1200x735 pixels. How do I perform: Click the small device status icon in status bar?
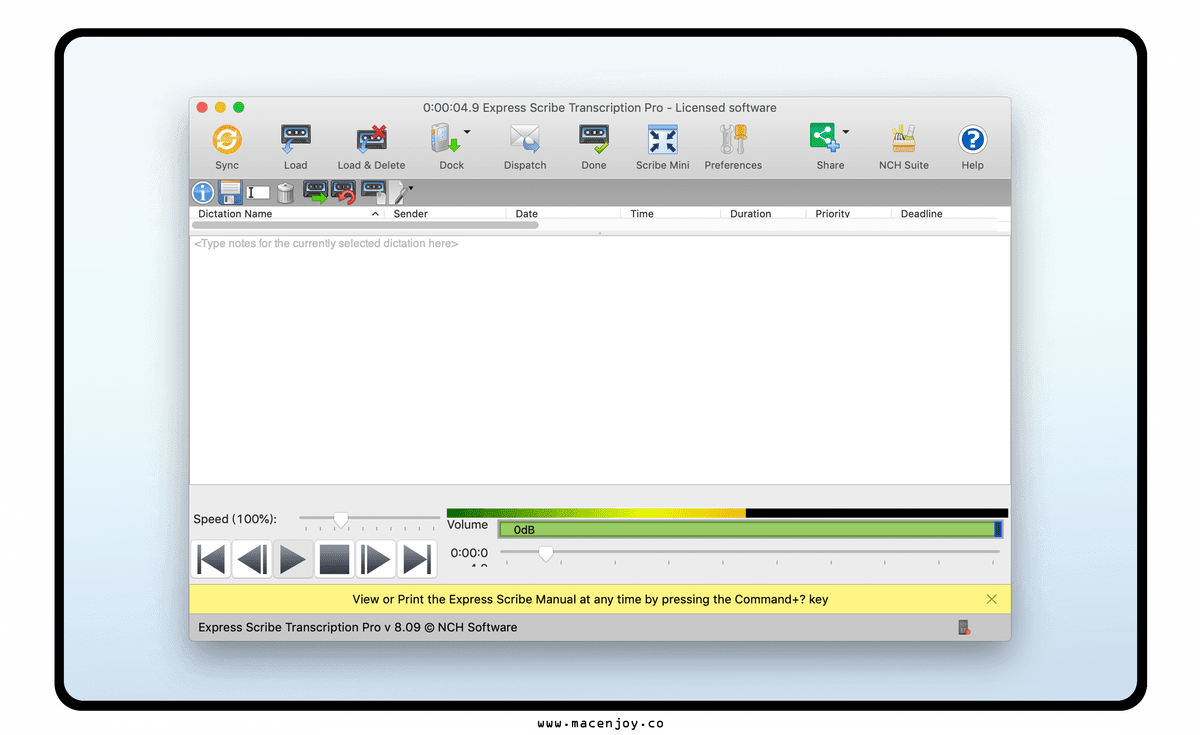tap(964, 628)
